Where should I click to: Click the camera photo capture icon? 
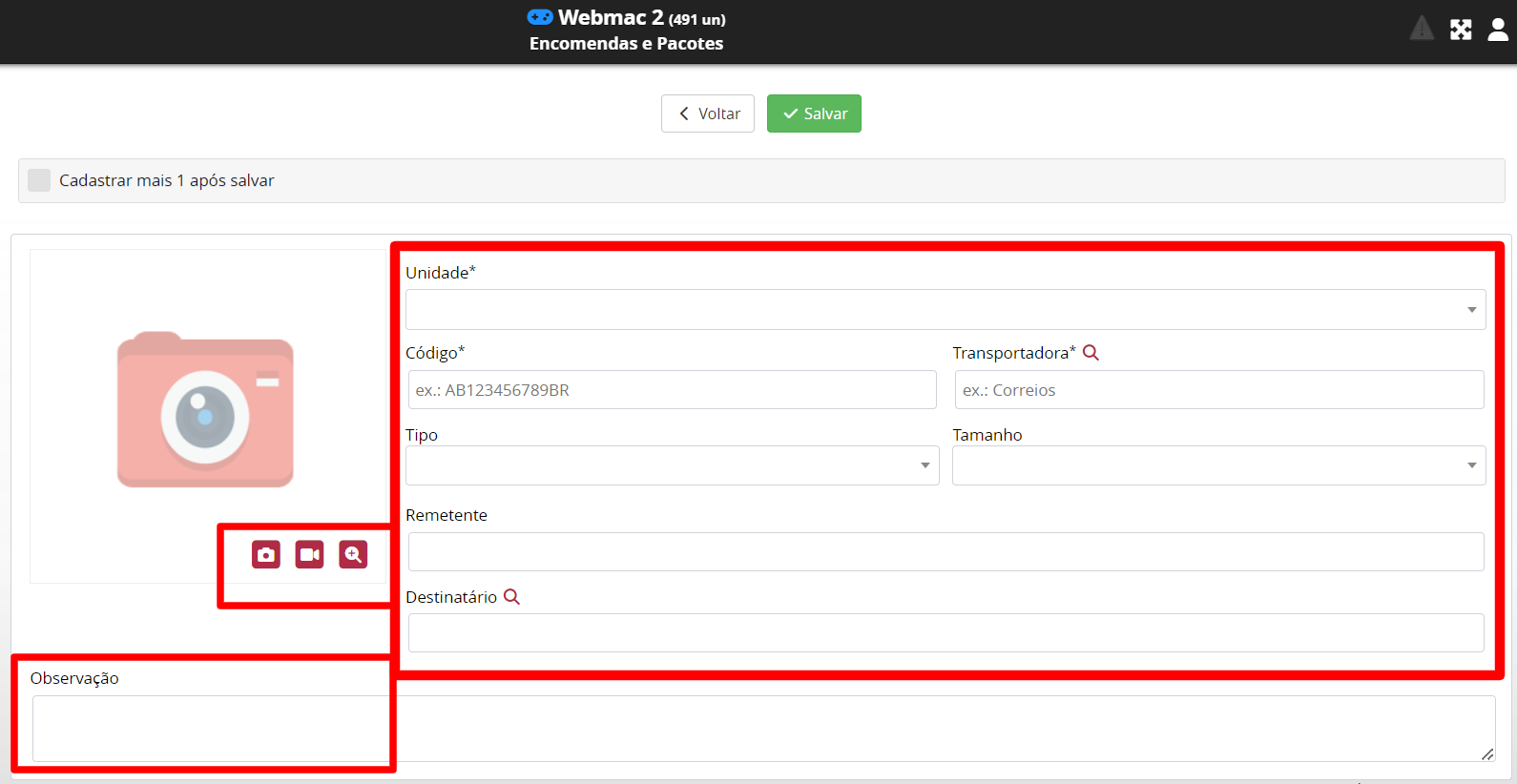(266, 554)
